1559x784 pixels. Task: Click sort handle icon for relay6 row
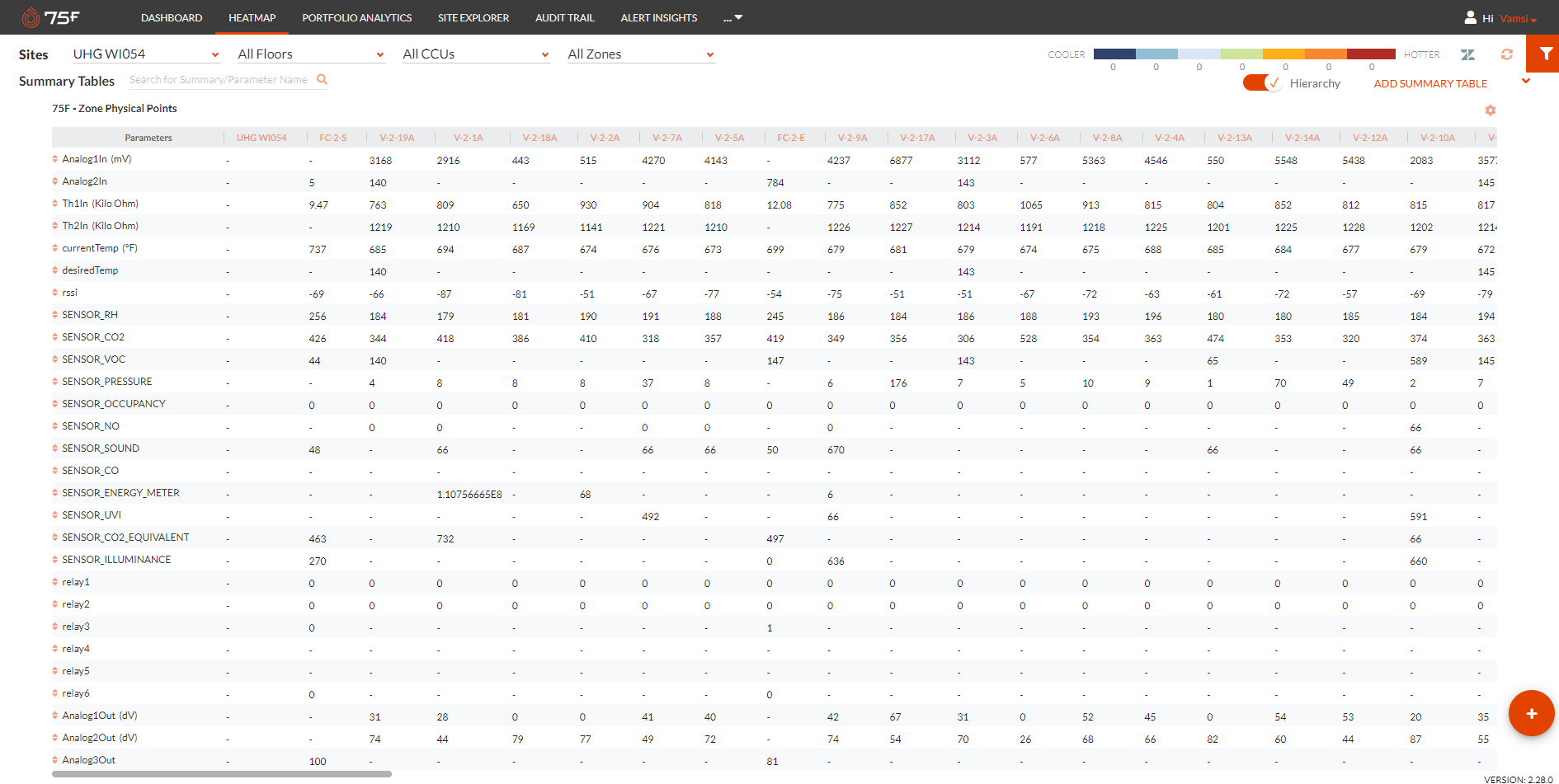(x=55, y=693)
